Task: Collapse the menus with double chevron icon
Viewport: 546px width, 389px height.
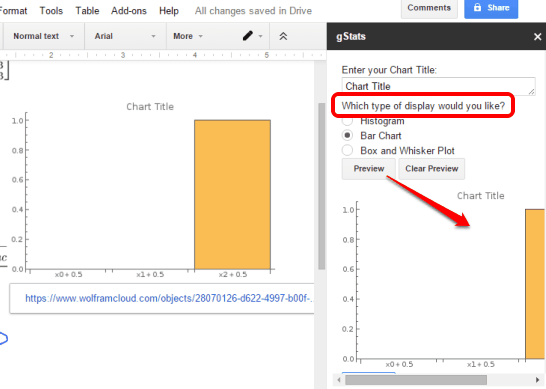Action: (x=283, y=36)
